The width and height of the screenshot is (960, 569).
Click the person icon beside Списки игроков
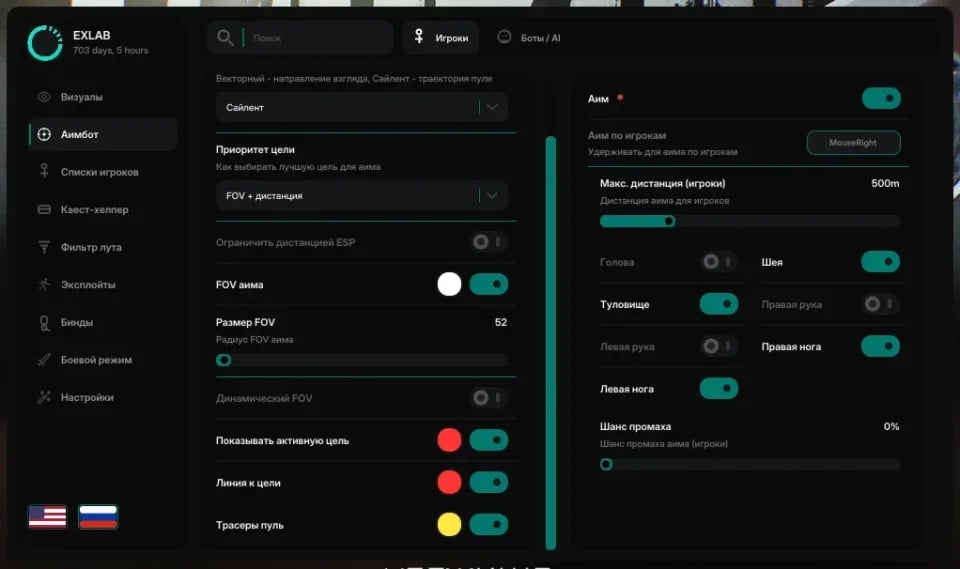[44, 171]
